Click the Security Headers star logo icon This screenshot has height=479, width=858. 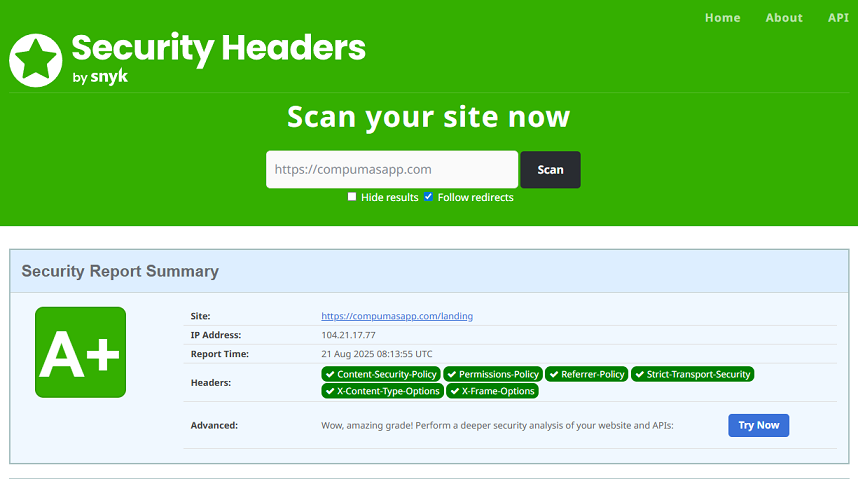pos(36,60)
